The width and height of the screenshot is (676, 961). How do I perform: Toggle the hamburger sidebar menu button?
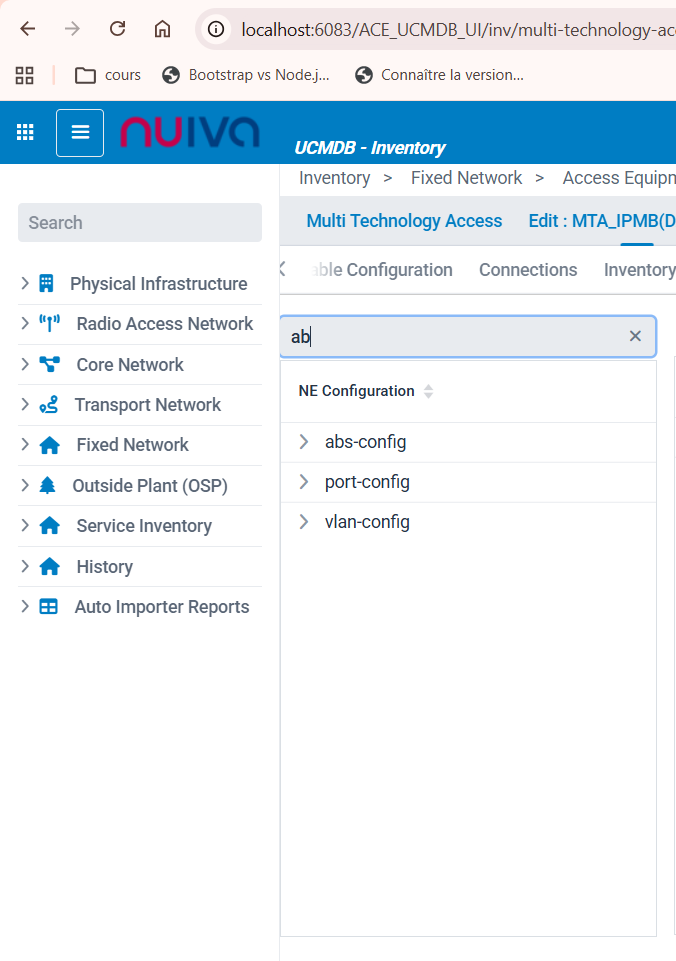[80, 132]
